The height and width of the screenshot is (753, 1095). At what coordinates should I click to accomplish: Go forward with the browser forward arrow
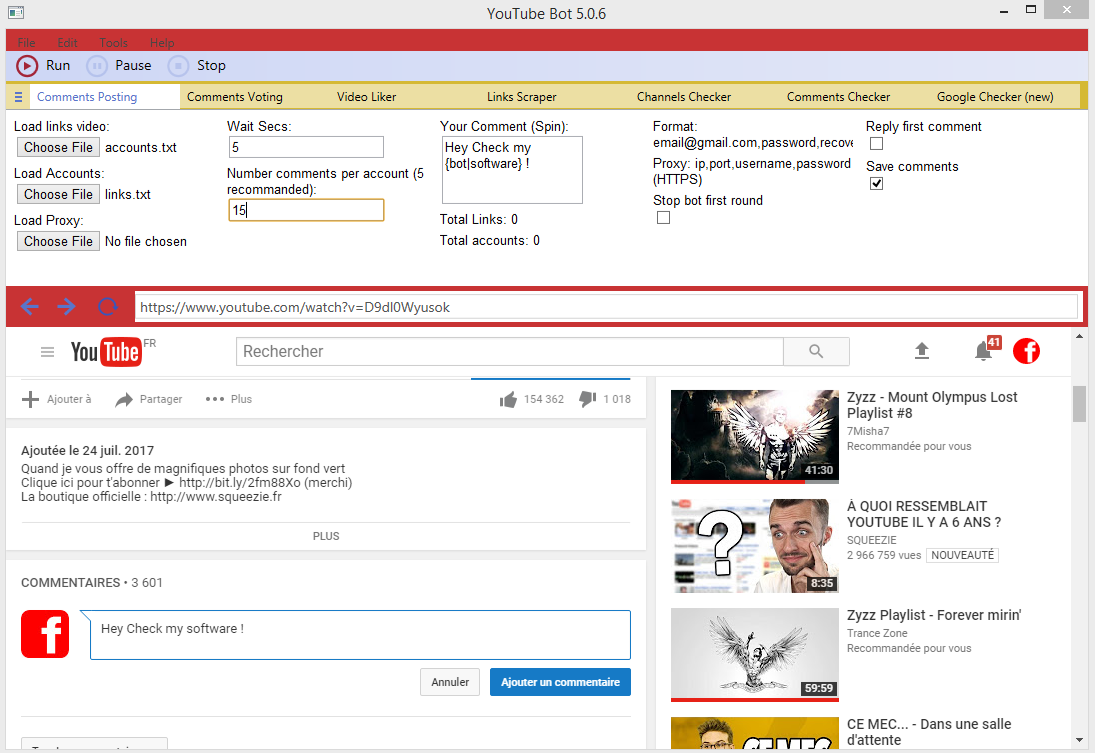tap(66, 307)
